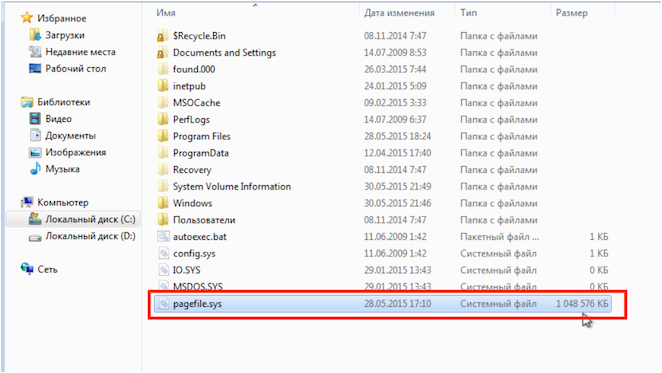Select the Program Files name text
The width and height of the screenshot is (662, 373).
201,136
